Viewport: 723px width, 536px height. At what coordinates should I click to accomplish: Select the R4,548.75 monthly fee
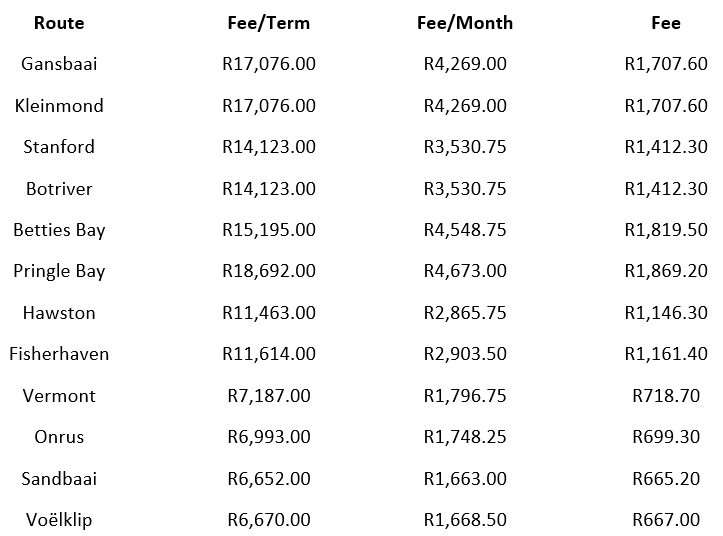pos(465,230)
